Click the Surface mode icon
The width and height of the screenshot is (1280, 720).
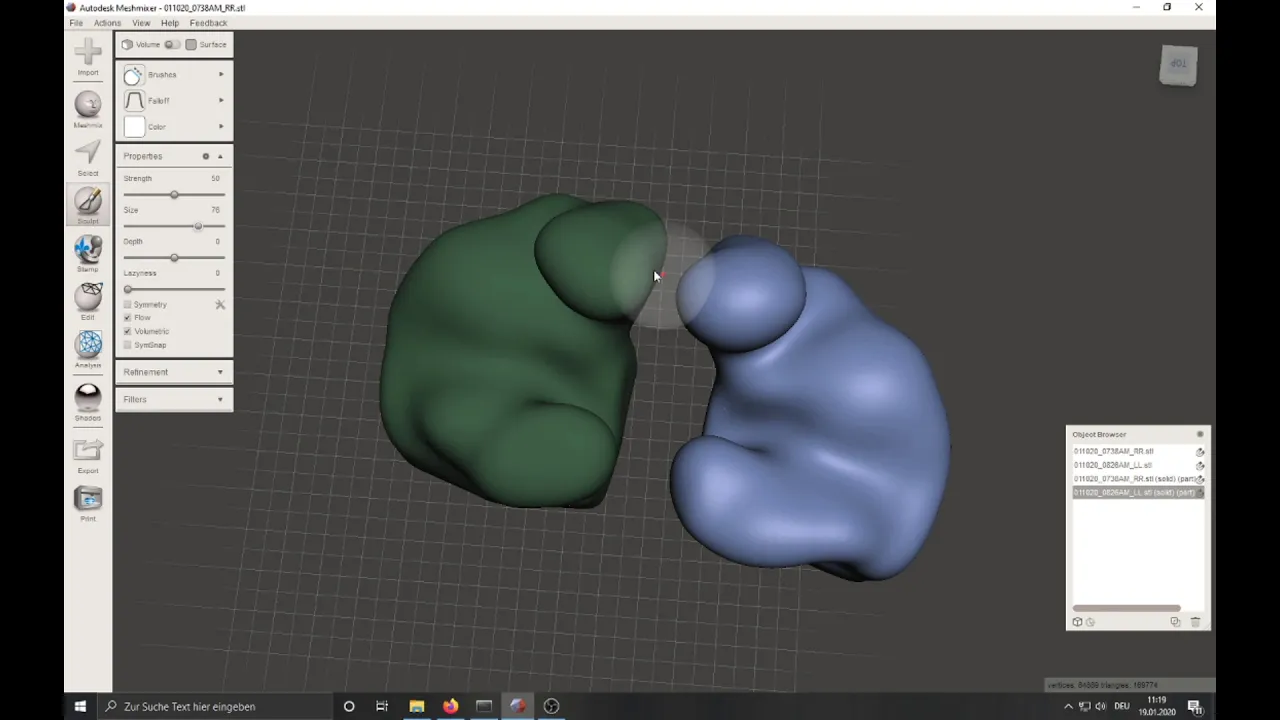pyautogui.click(x=191, y=44)
